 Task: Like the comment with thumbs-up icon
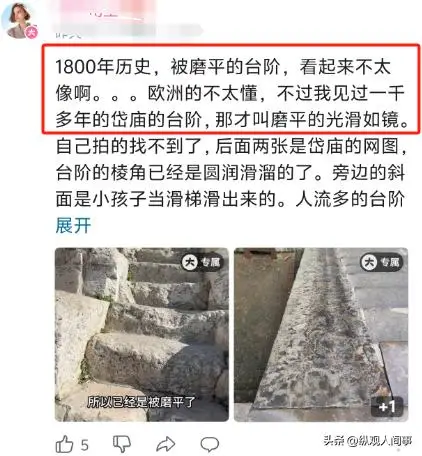pyautogui.click(x=64, y=444)
